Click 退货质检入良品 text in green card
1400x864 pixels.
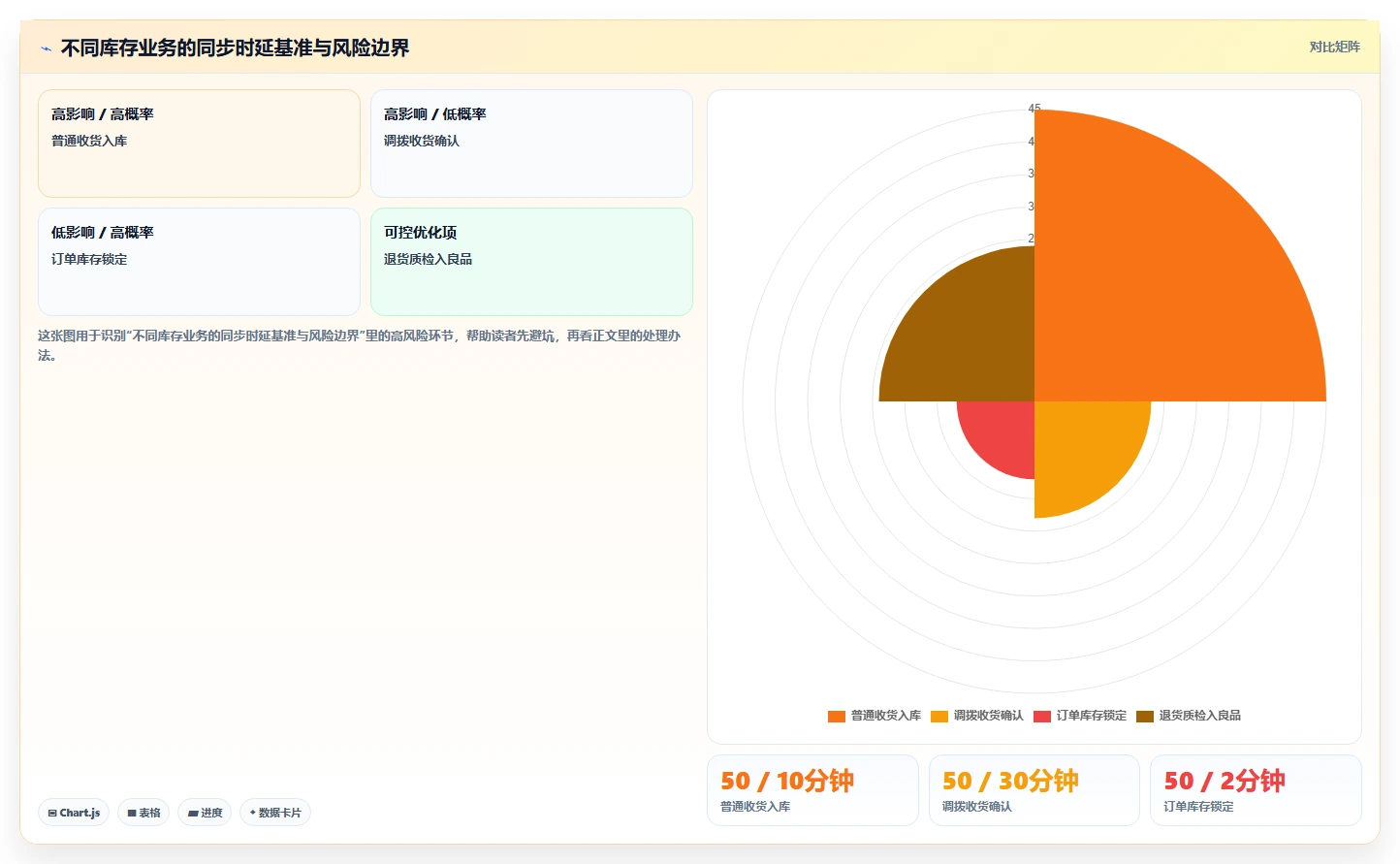(428, 259)
